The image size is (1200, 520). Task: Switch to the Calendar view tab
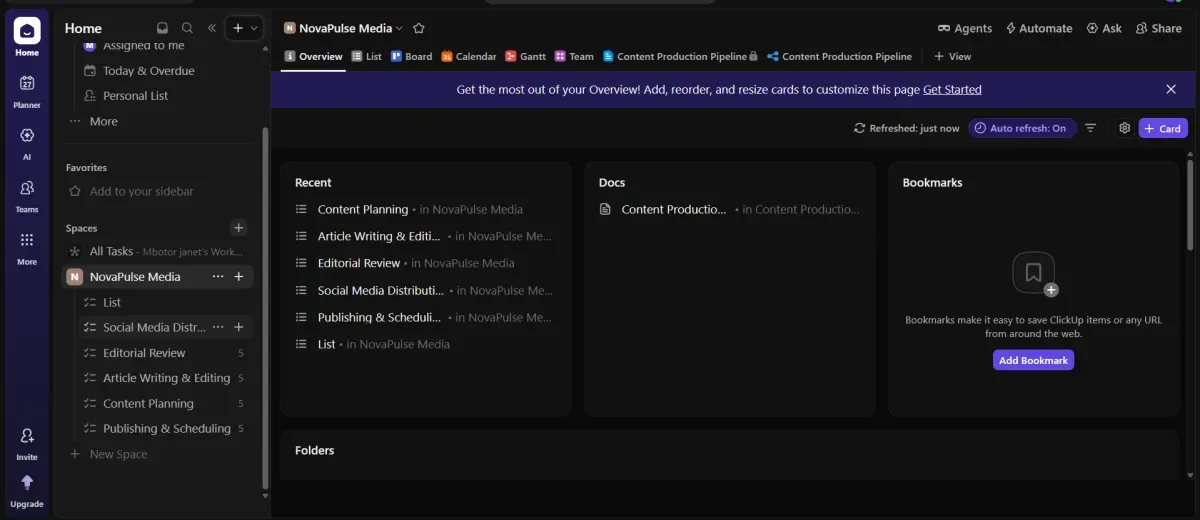pos(469,57)
